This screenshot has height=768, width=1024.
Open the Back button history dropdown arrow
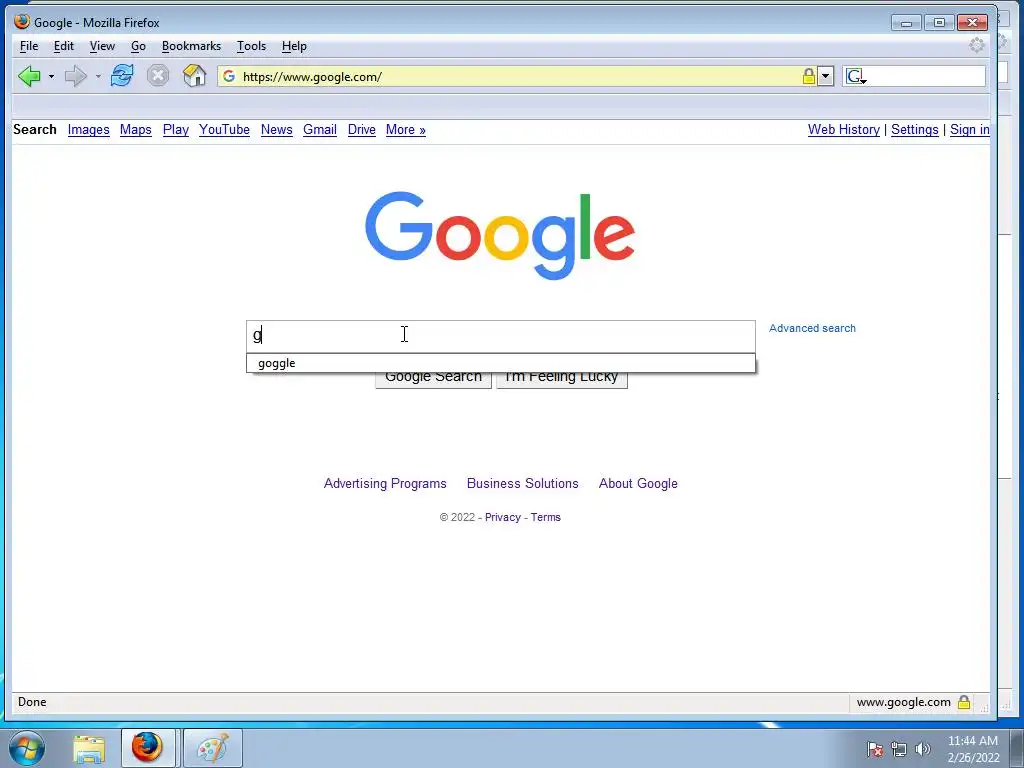pos(51,76)
